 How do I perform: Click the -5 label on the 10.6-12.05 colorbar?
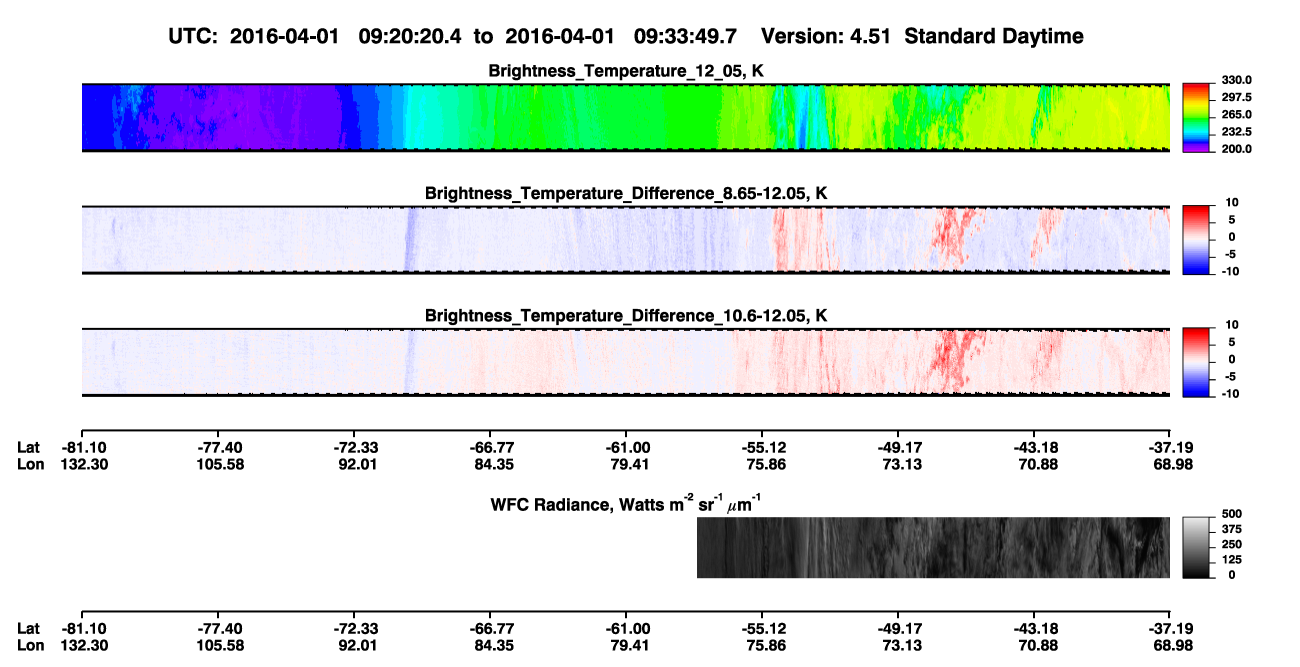1232,376
